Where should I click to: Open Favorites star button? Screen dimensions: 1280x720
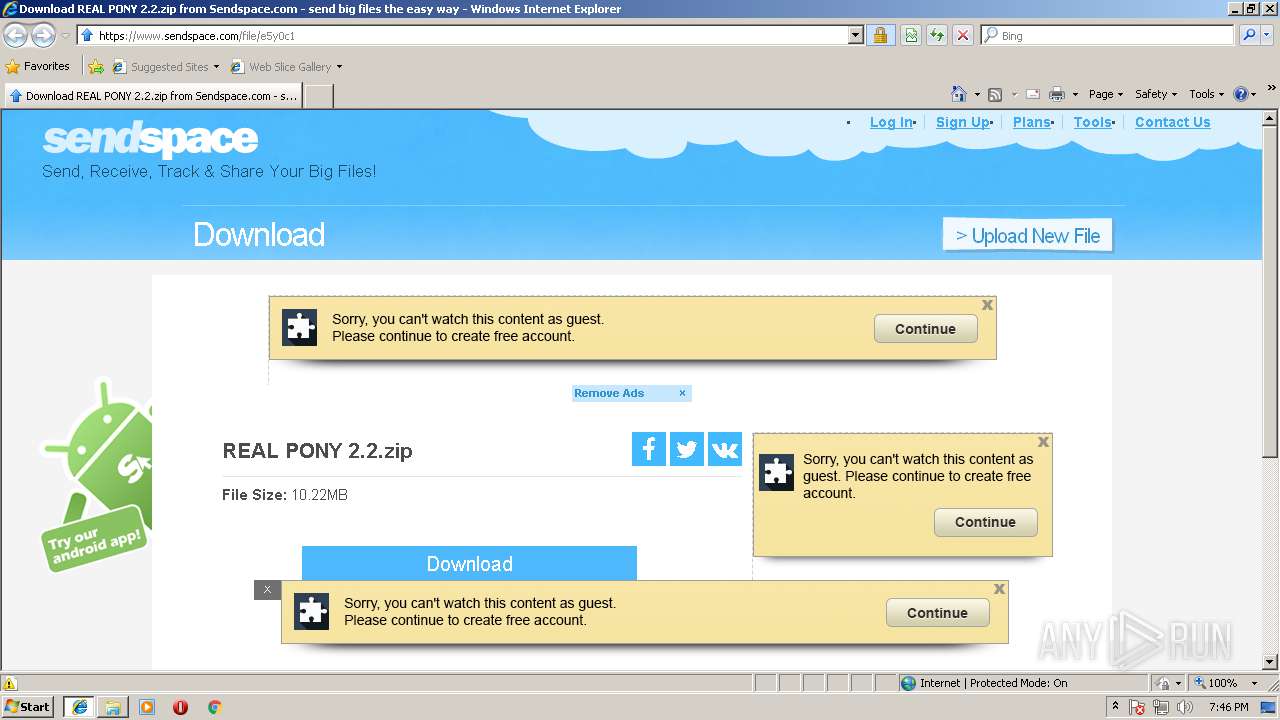click(x=38, y=66)
